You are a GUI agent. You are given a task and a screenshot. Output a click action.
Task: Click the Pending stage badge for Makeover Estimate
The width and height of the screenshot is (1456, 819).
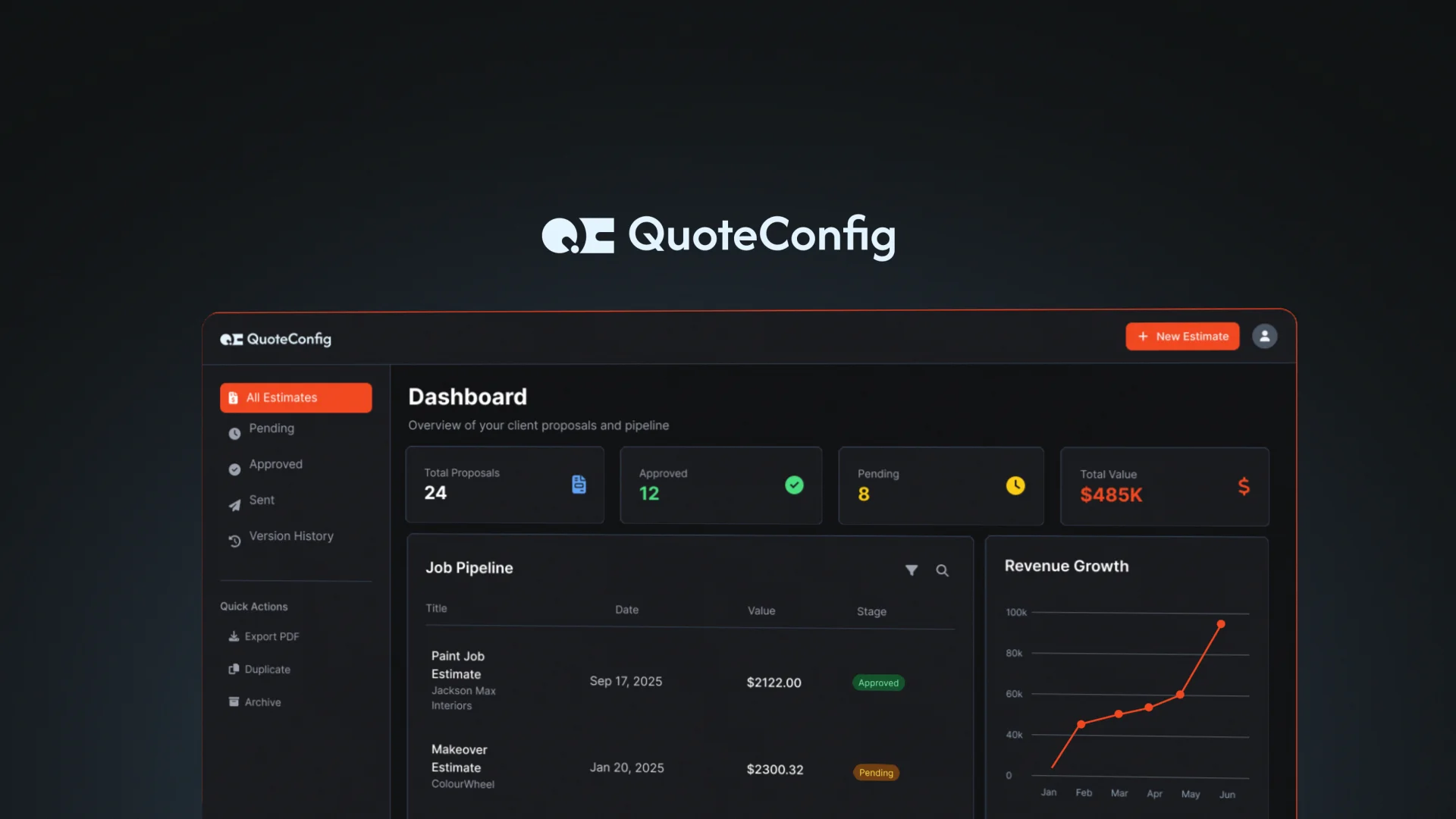(x=876, y=773)
